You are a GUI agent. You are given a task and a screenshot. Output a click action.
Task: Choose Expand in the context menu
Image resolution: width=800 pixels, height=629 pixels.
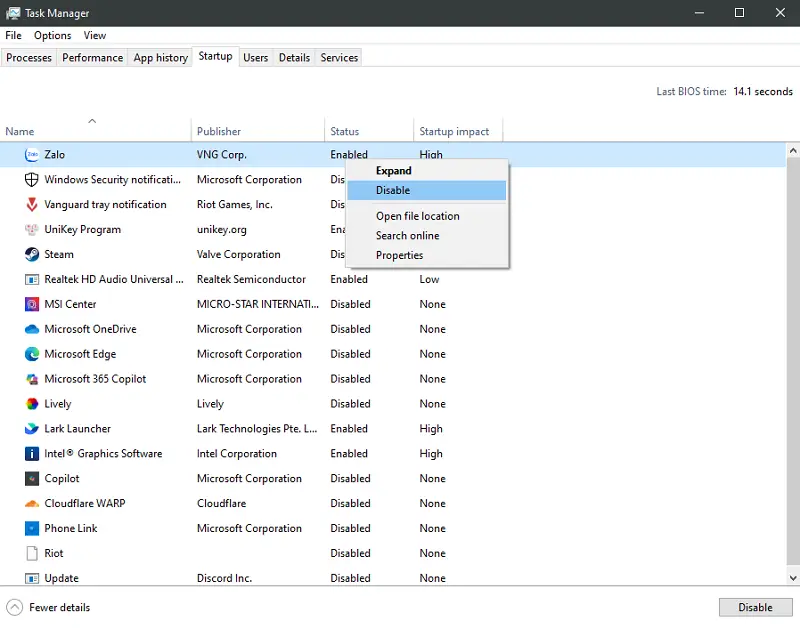pyautogui.click(x=393, y=171)
